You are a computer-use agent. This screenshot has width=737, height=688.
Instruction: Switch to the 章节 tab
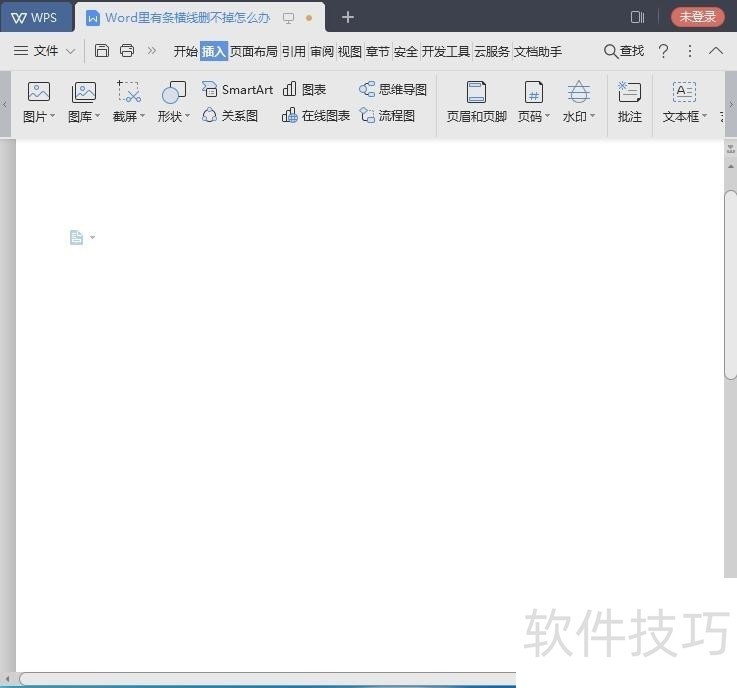click(378, 51)
